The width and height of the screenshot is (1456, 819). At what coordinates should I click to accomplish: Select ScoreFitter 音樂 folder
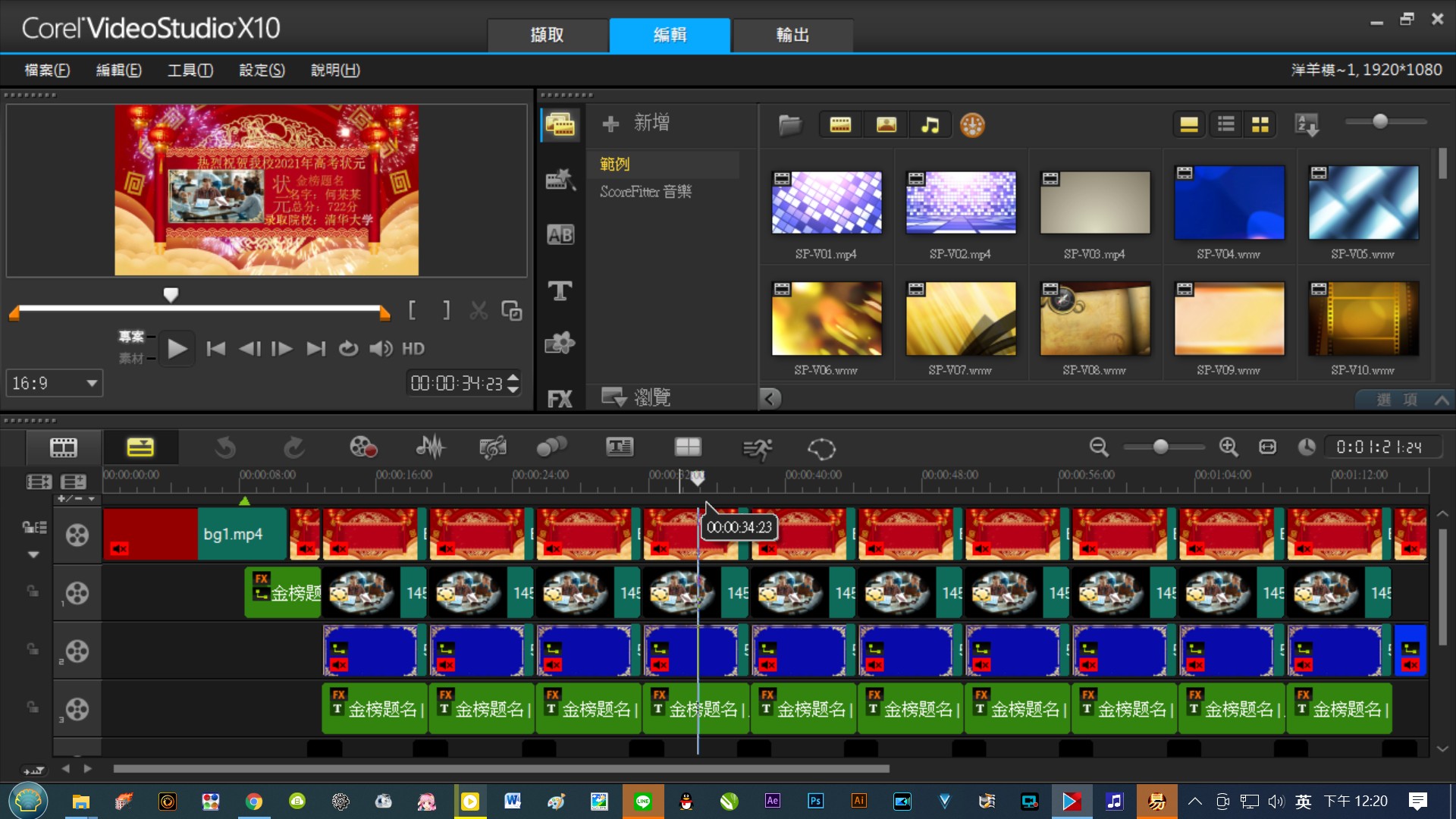(x=646, y=192)
